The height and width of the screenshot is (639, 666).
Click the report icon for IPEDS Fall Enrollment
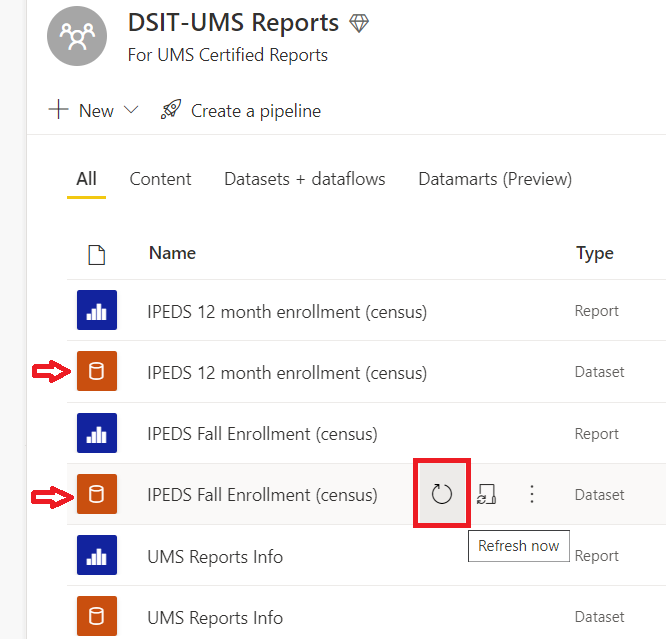(97, 433)
